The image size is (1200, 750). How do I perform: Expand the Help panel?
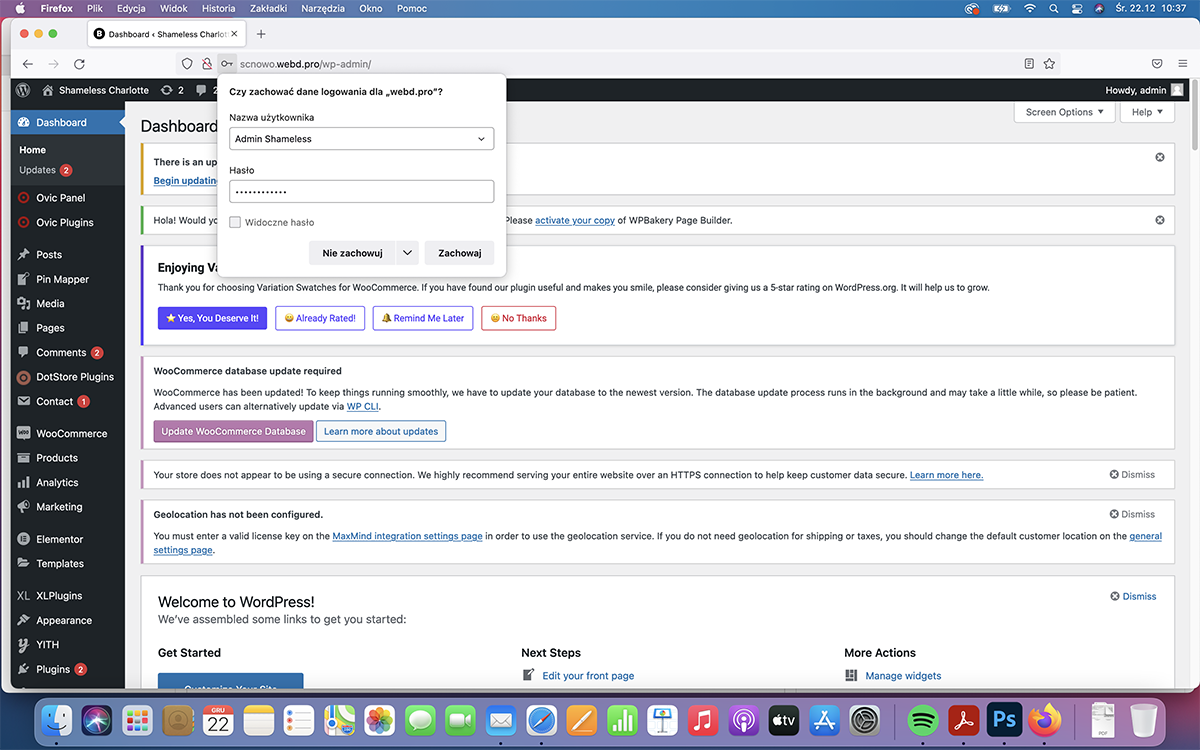point(1147,112)
